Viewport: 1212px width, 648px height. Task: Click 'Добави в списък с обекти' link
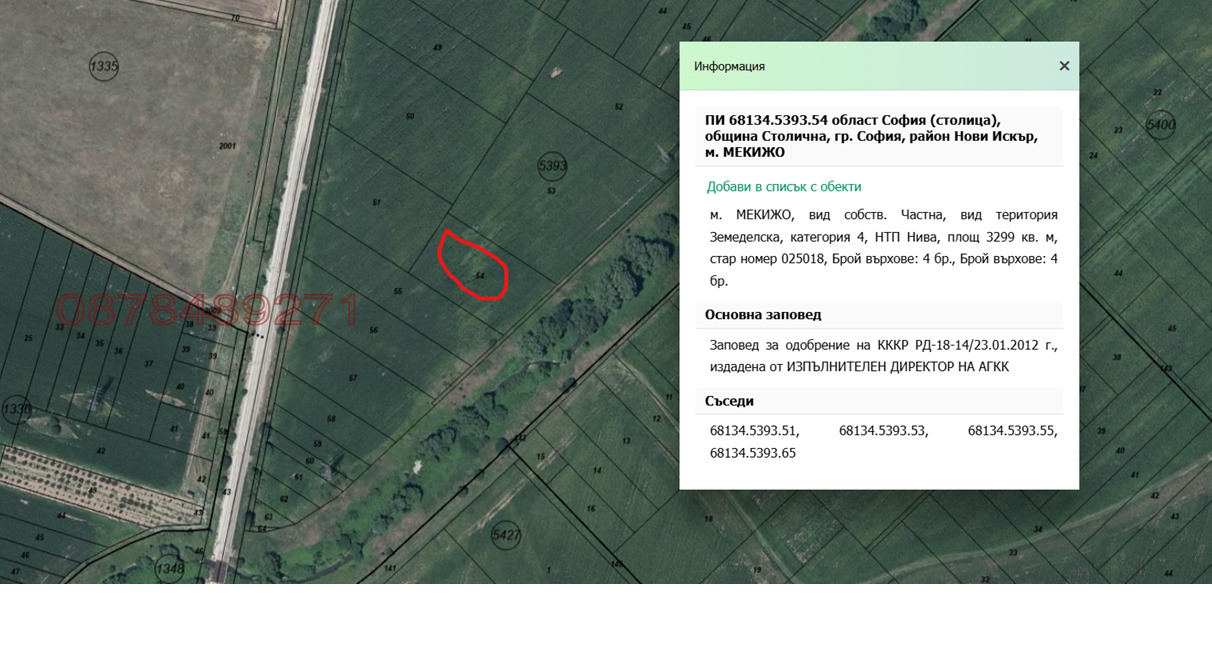point(783,187)
